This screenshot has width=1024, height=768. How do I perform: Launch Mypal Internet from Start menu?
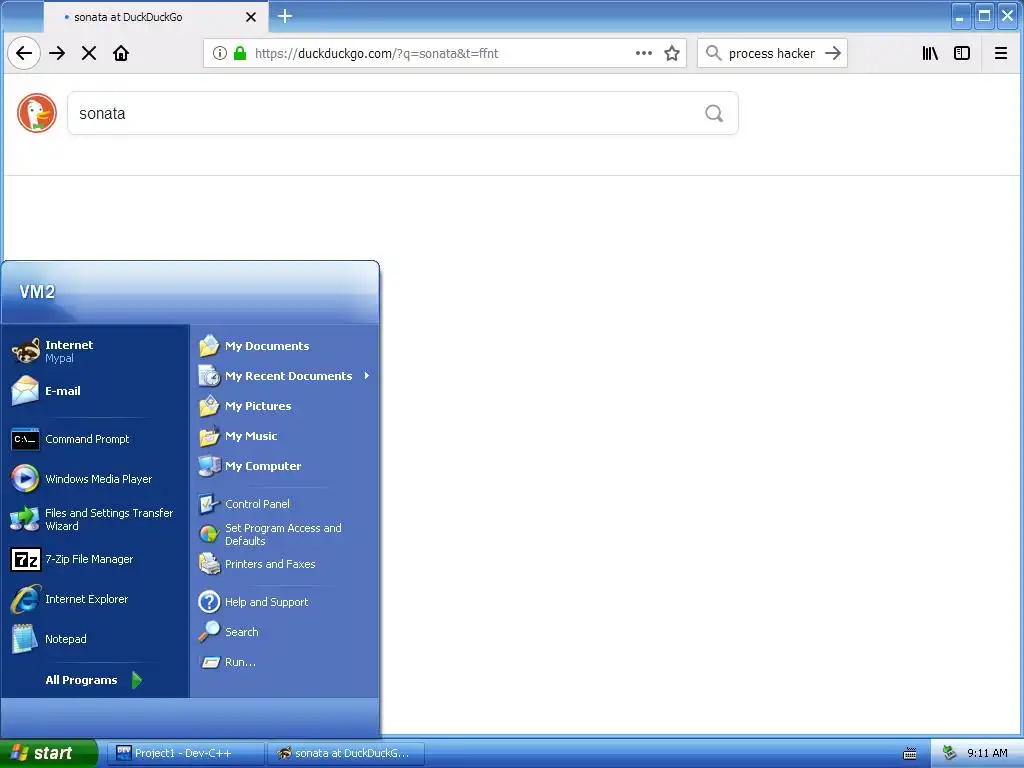tap(95, 351)
